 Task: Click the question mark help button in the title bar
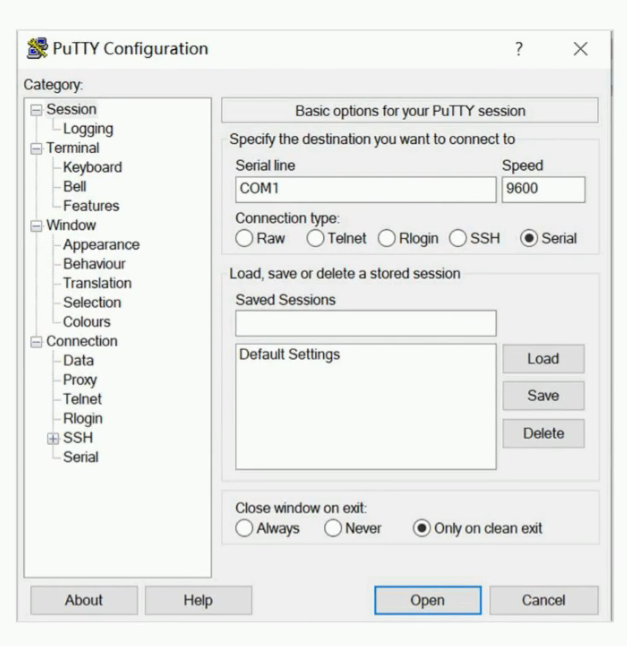point(519,49)
